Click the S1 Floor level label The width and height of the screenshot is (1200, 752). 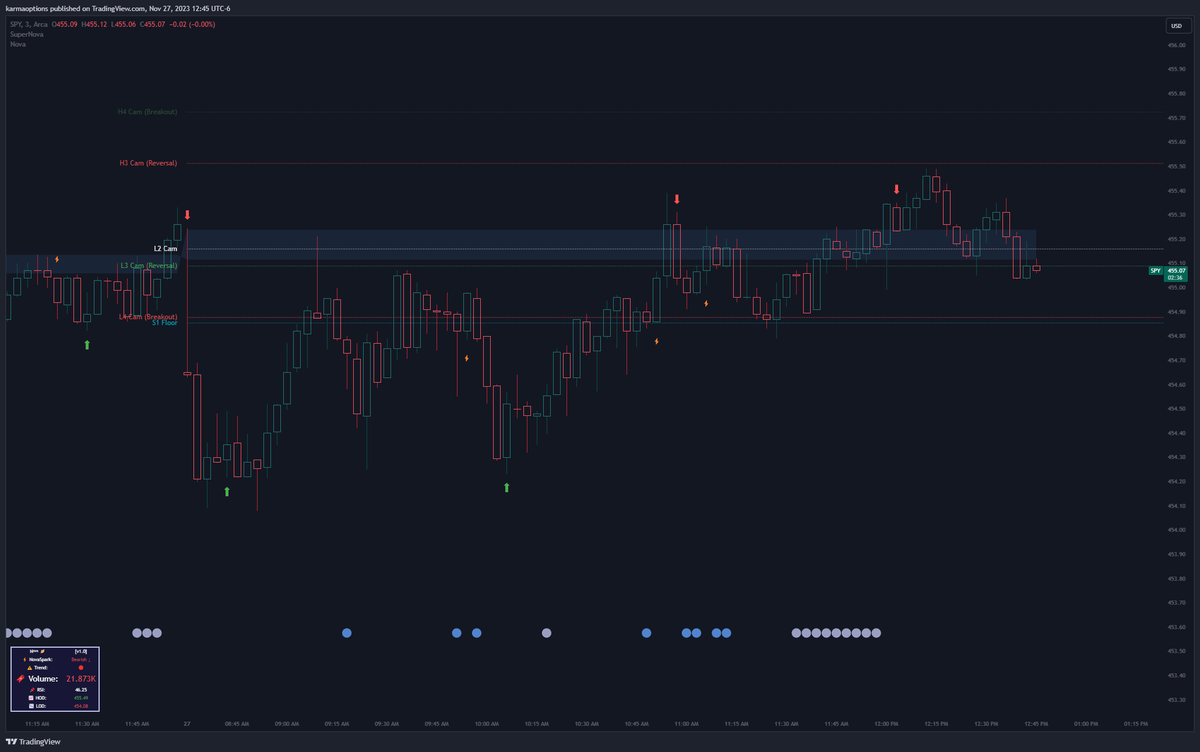pyautogui.click(x=164, y=324)
